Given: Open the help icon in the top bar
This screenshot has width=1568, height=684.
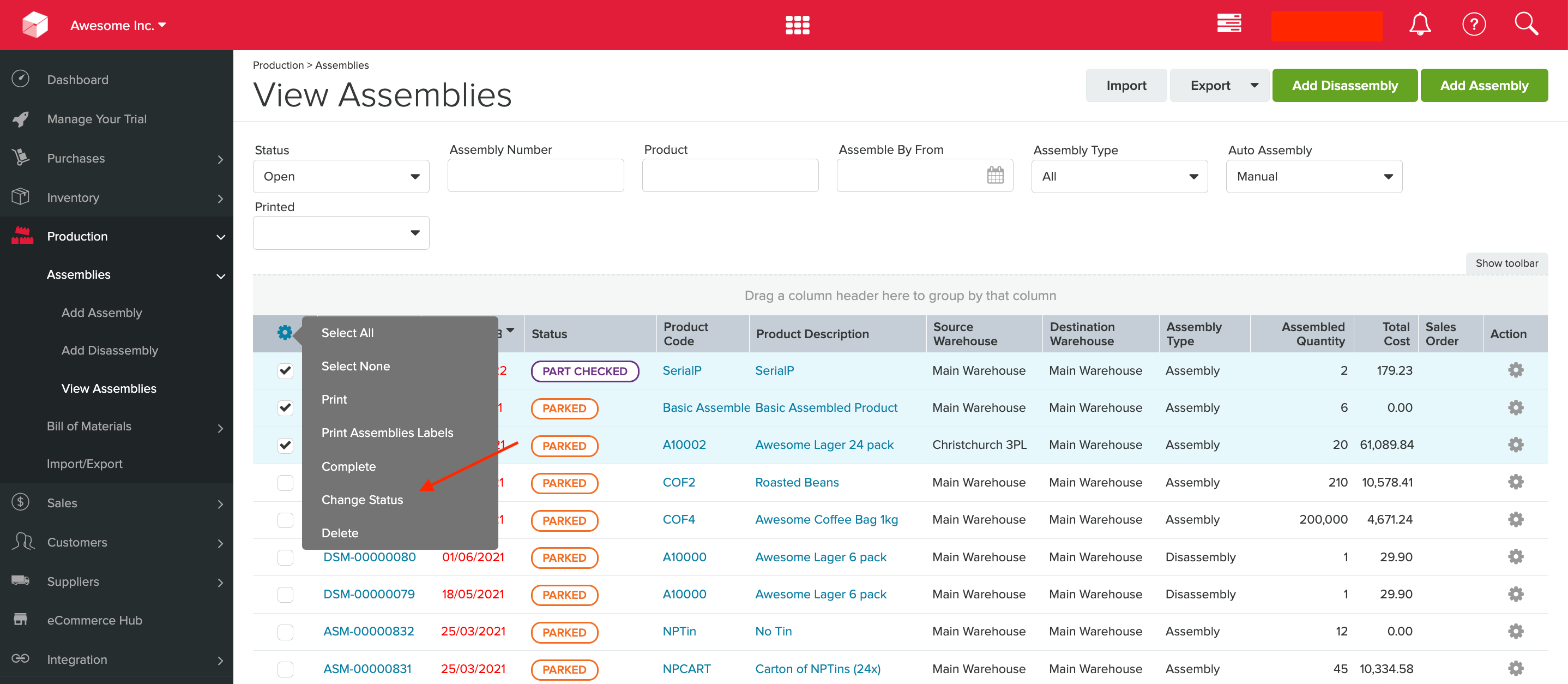Looking at the screenshot, I should [x=1474, y=24].
